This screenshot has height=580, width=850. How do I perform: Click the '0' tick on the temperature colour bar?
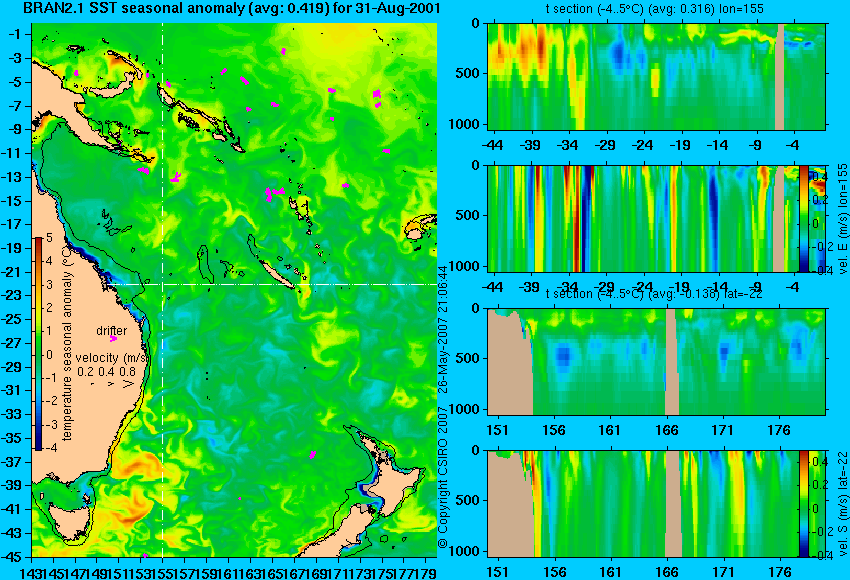click(x=49, y=355)
